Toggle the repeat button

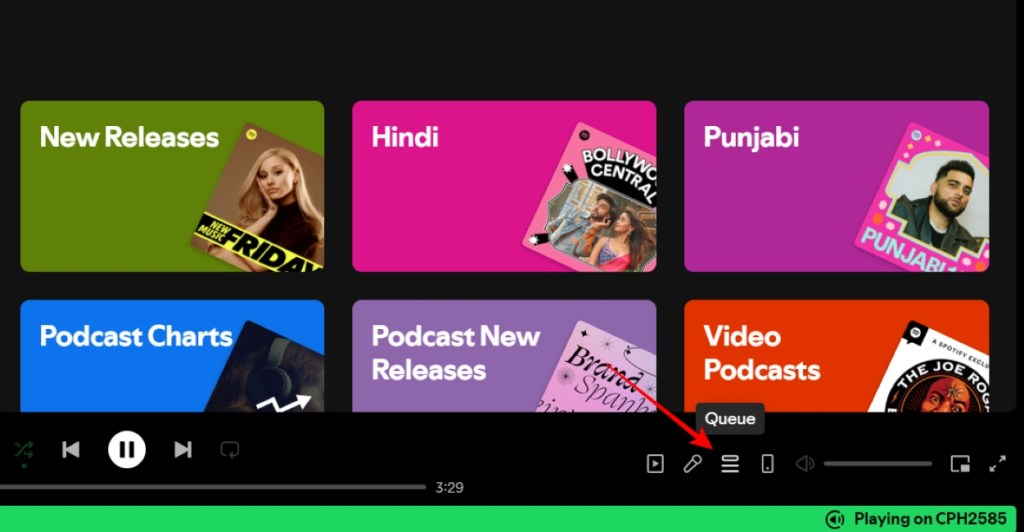pyautogui.click(x=231, y=449)
